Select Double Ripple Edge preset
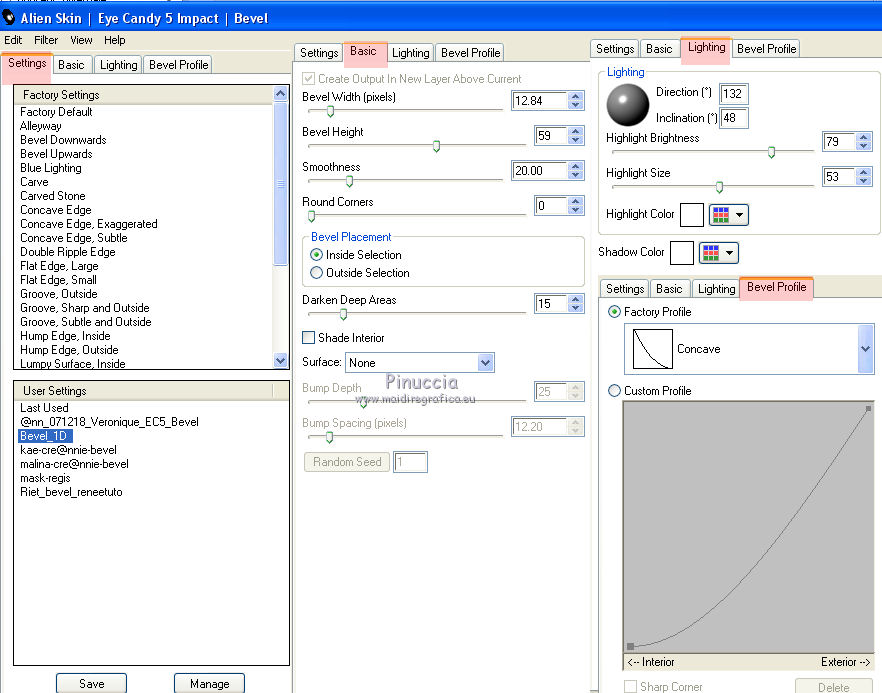This screenshot has width=882, height=693. (x=68, y=252)
